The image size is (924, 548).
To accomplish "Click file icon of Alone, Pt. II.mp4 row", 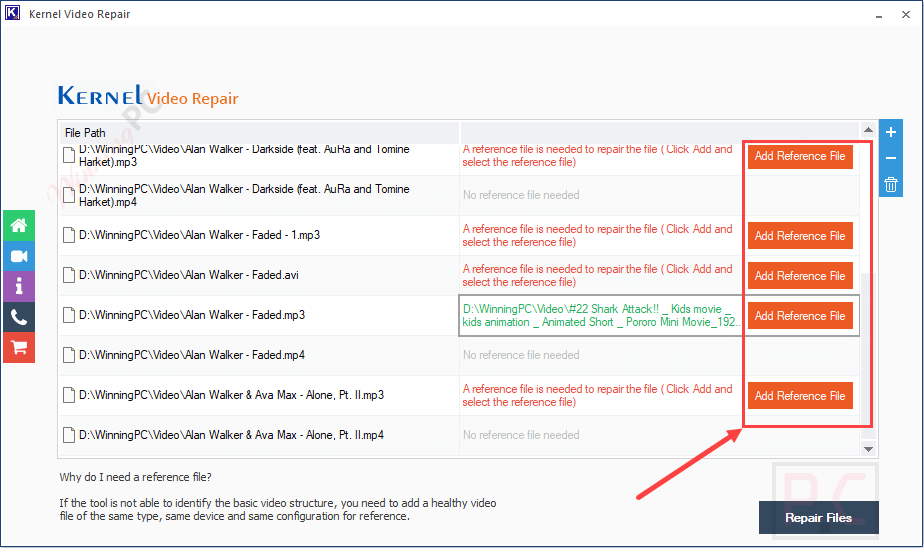I will coord(69,435).
